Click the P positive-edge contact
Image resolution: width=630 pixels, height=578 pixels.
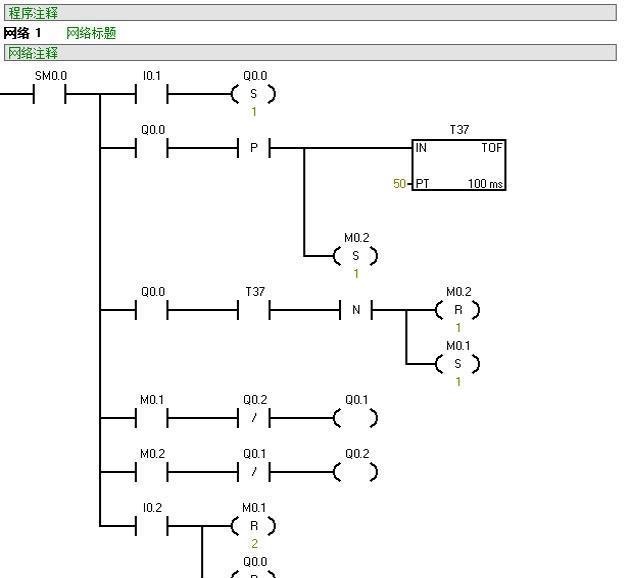pos(254,148)
